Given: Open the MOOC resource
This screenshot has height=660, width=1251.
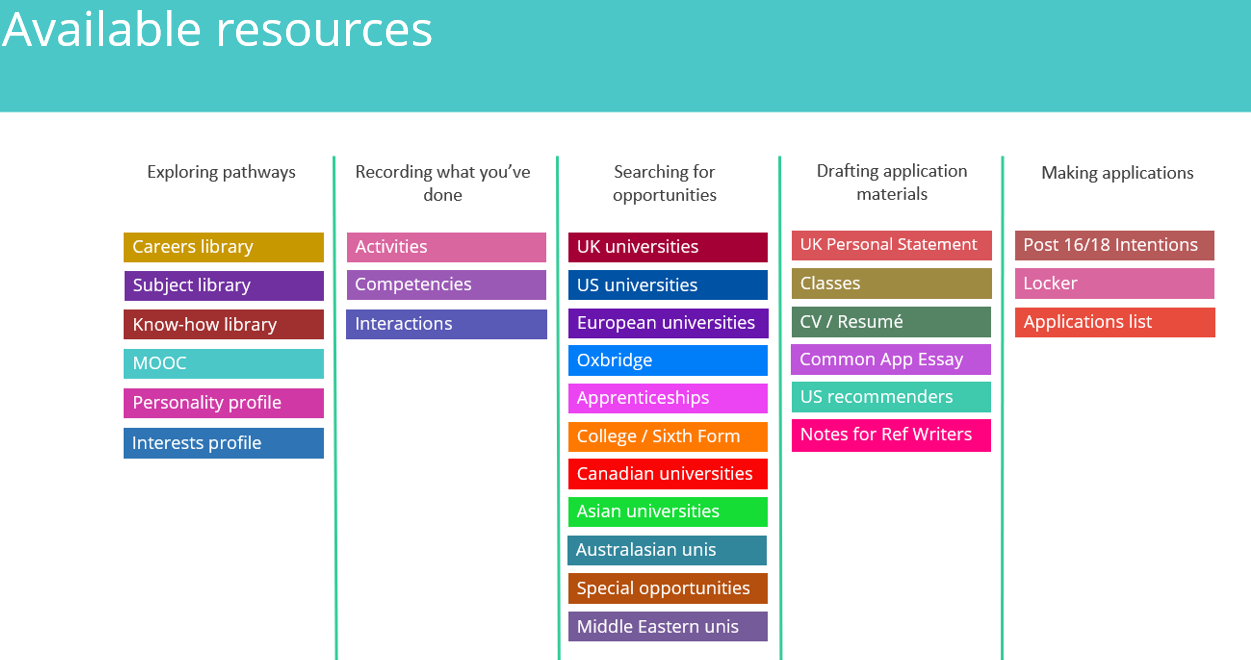Looking at the screenshot, I should point(224,364).
